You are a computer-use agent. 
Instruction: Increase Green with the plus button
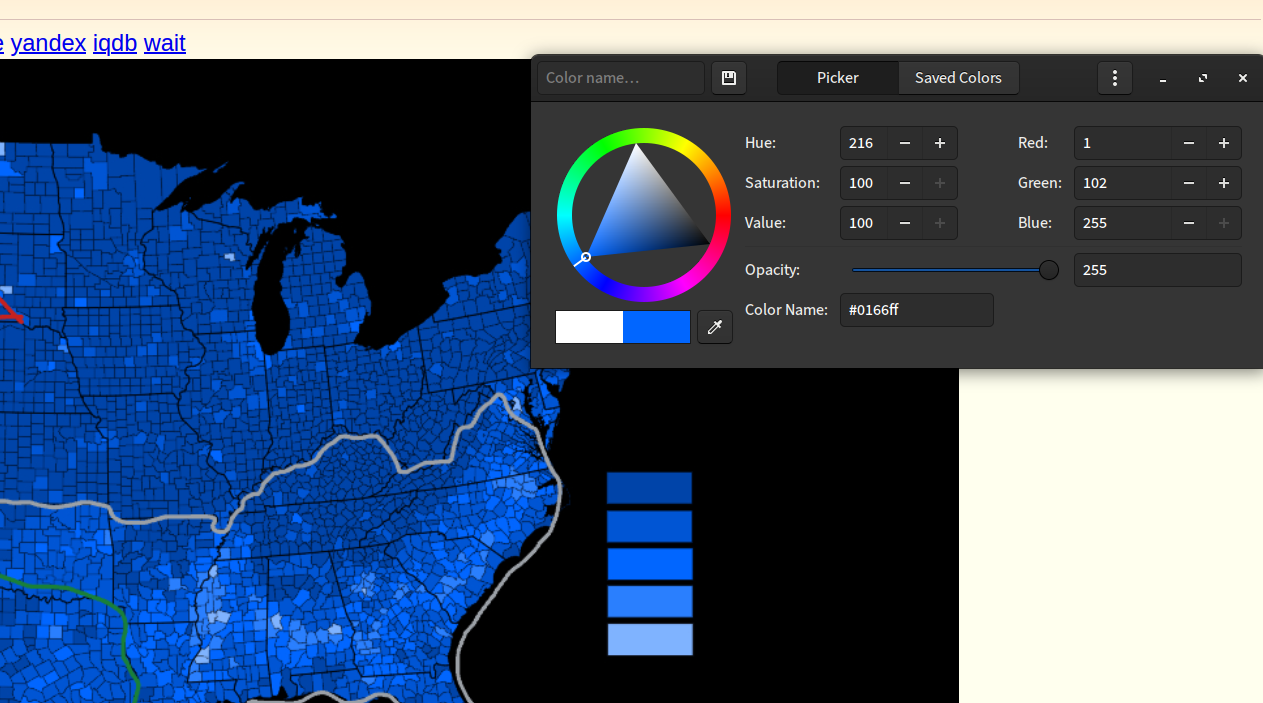(x=1224, y=183)
